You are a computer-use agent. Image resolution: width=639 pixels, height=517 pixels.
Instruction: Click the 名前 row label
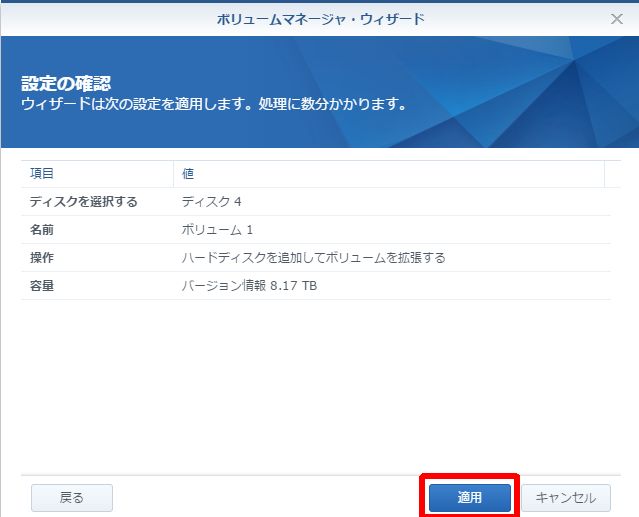(42, 230)
